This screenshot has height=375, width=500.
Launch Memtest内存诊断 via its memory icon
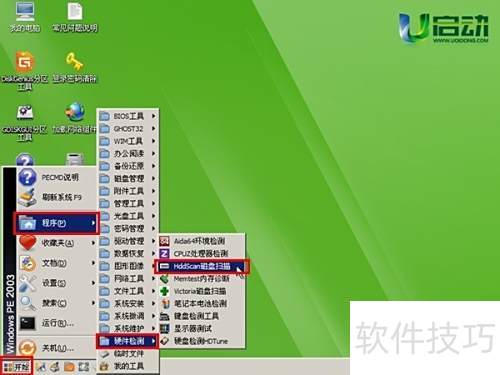(164, 279)
